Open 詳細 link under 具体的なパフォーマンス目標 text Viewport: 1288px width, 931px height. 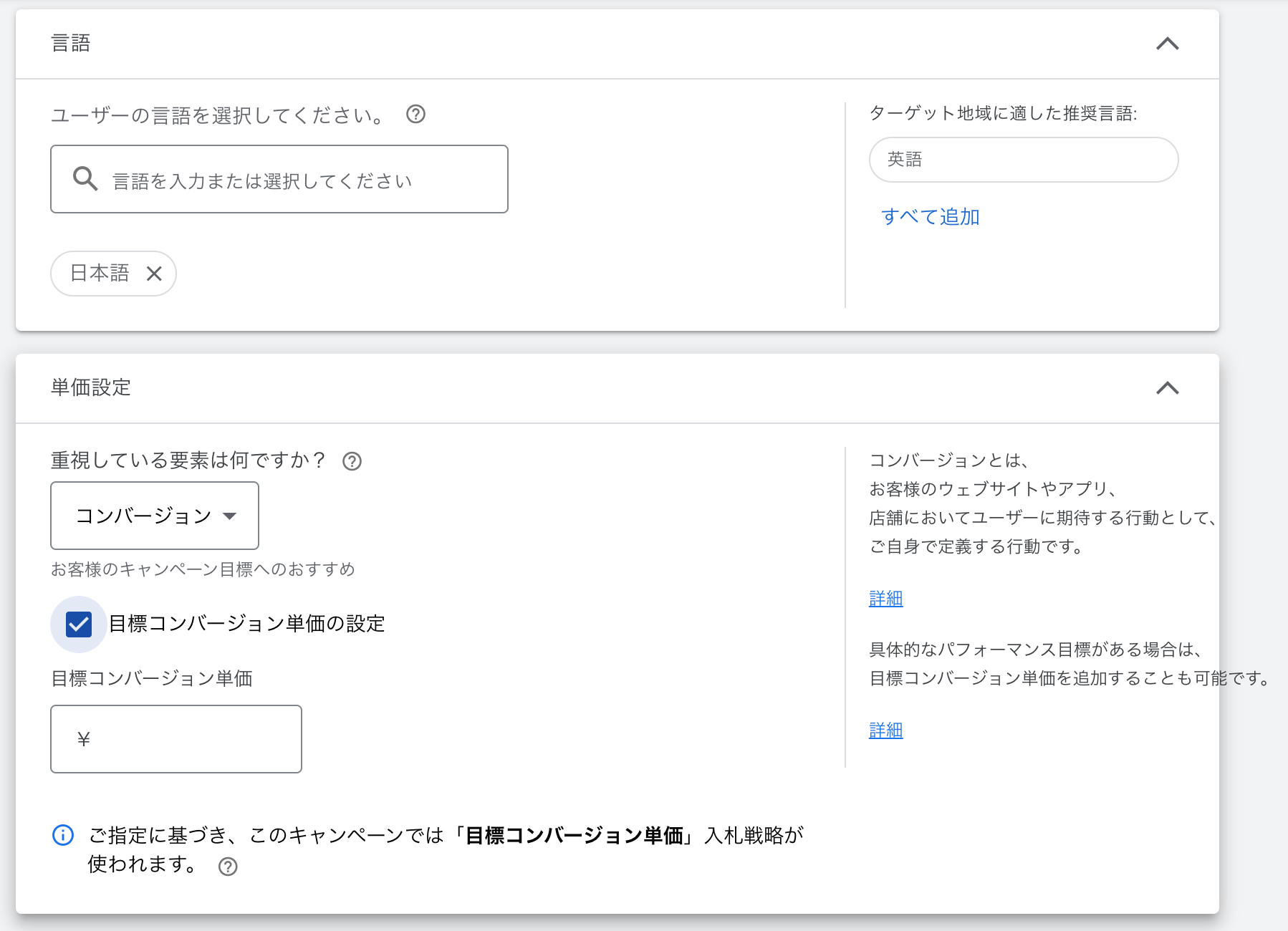point(885,730)
